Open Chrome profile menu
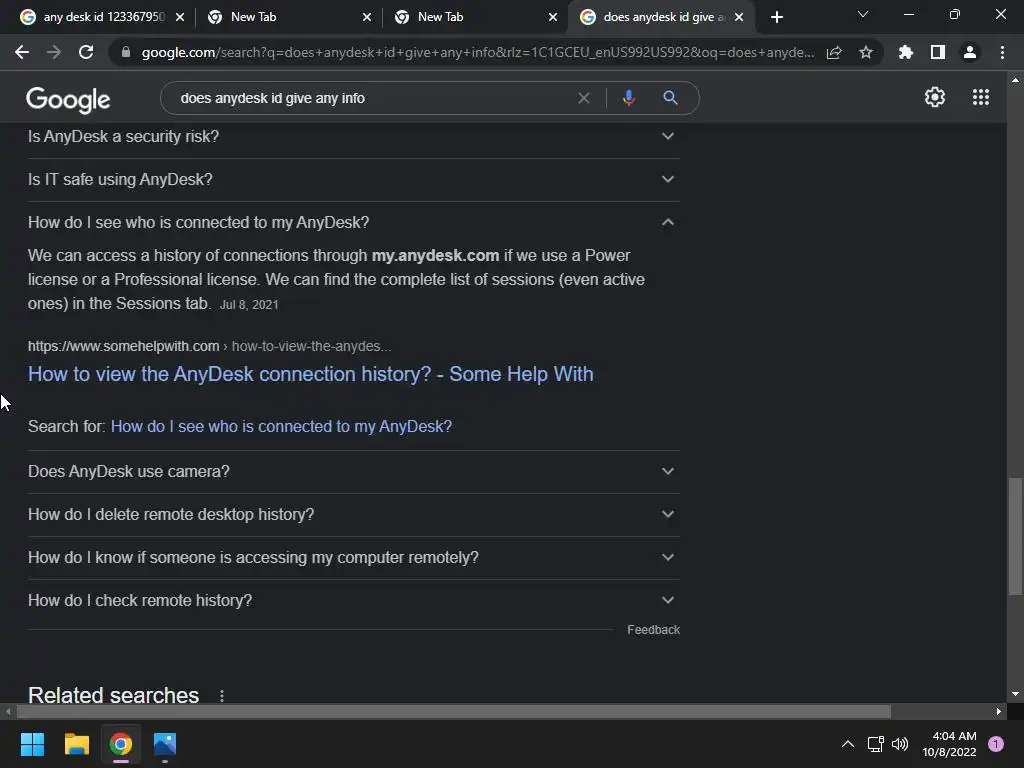The image size is (1024, 768). (970, 52)
